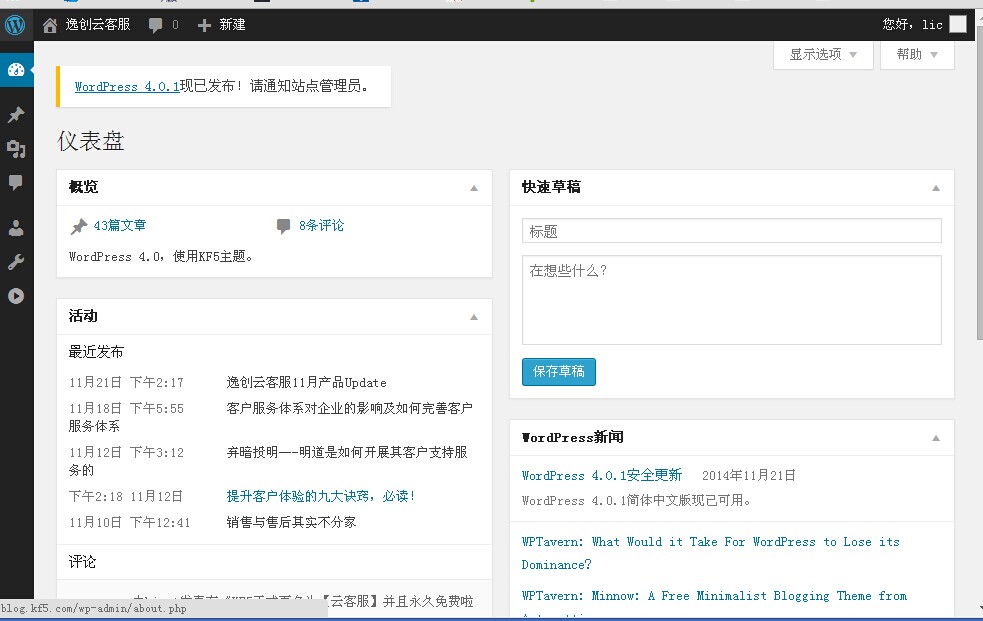The image size is (983, 621).
Task: Collapse the 快速草稿 panel with its arrow
Action: click(936, 188)
